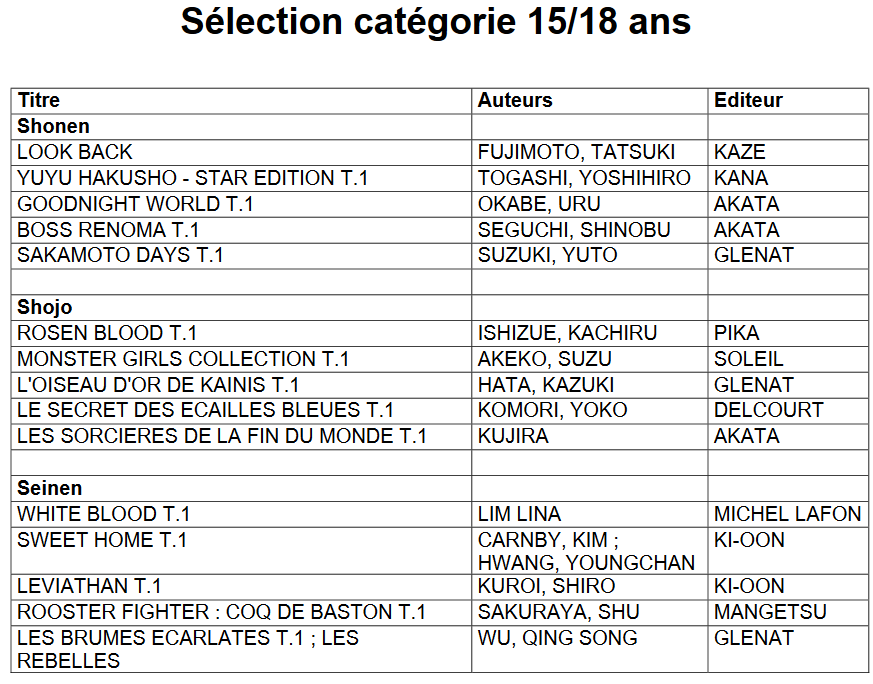Click author TOGASHI, YOSHIHIRO
The height and width of the screenshot is (684, 873).
tap(584, 178)
